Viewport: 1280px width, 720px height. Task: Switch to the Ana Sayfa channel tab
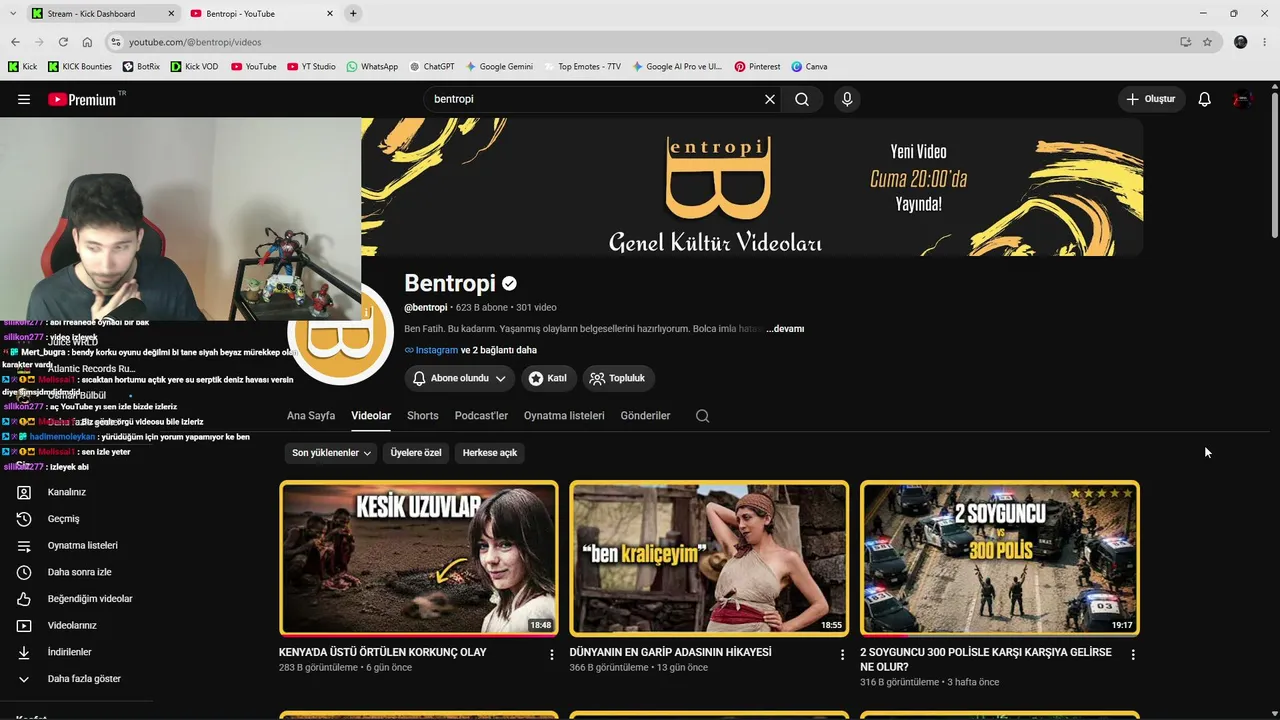311,416
